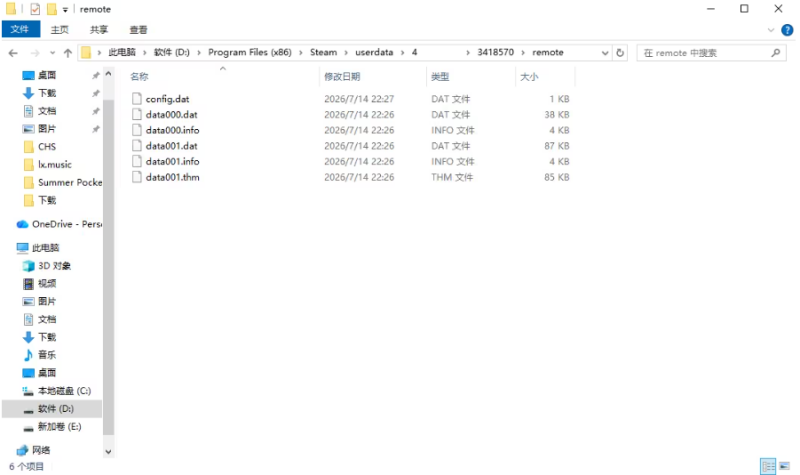800x475 pixels.
Task: Switch to details view button
Action: point(768,466)
